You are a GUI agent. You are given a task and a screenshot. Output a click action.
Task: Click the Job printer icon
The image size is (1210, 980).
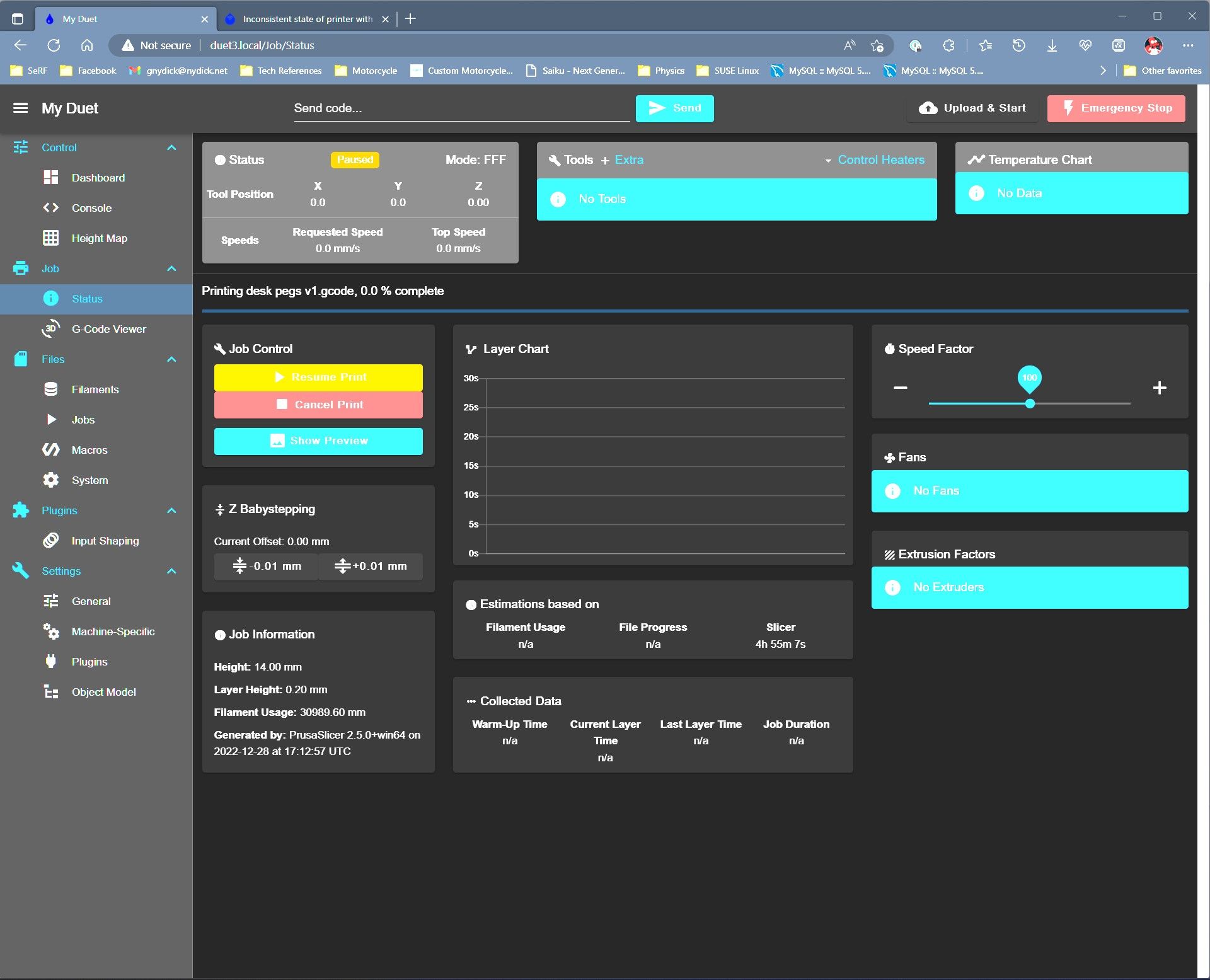click(x=21, y=268)
